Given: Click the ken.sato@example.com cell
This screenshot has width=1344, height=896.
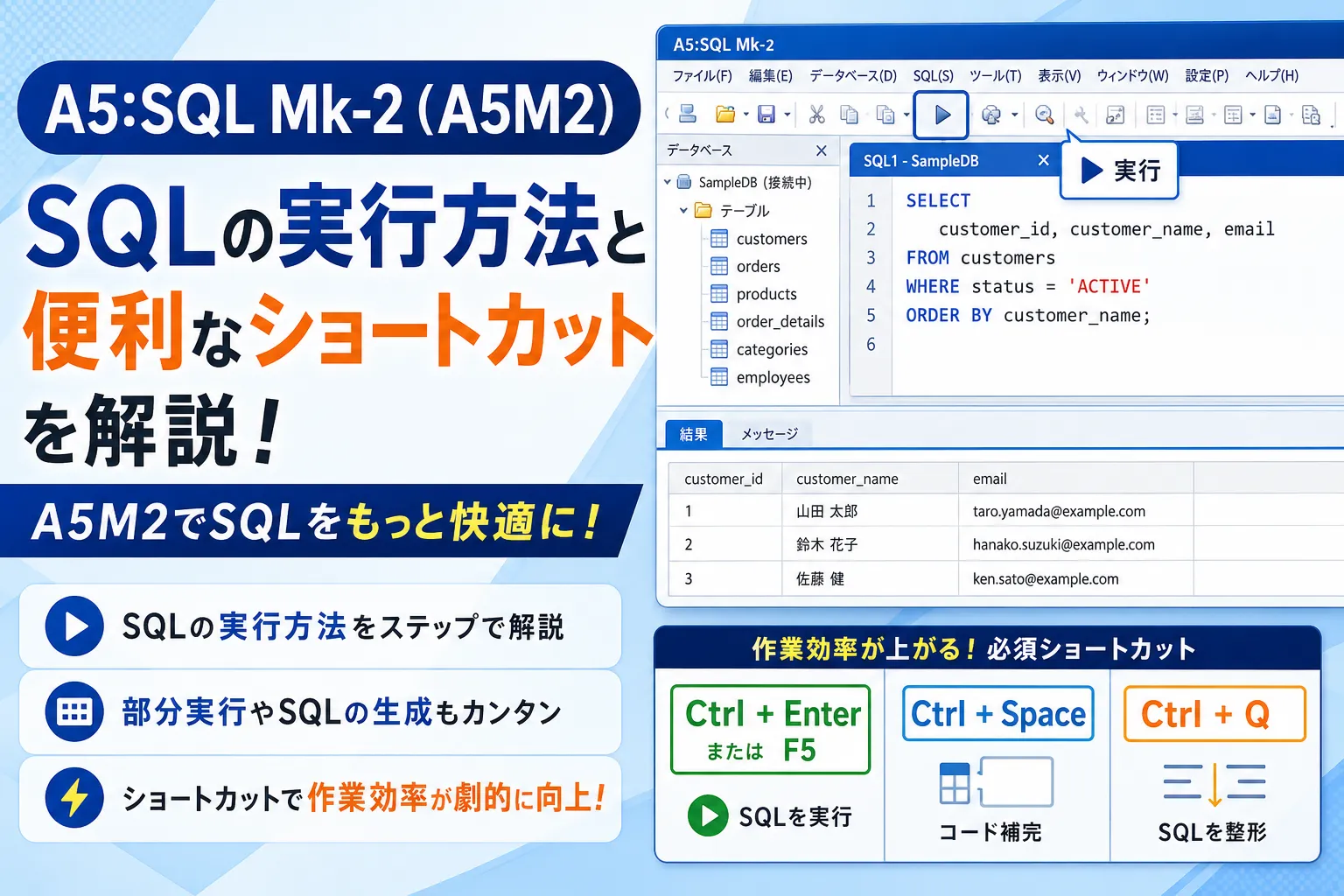Looking at the screenshot, I should (x=1076, y=578).
